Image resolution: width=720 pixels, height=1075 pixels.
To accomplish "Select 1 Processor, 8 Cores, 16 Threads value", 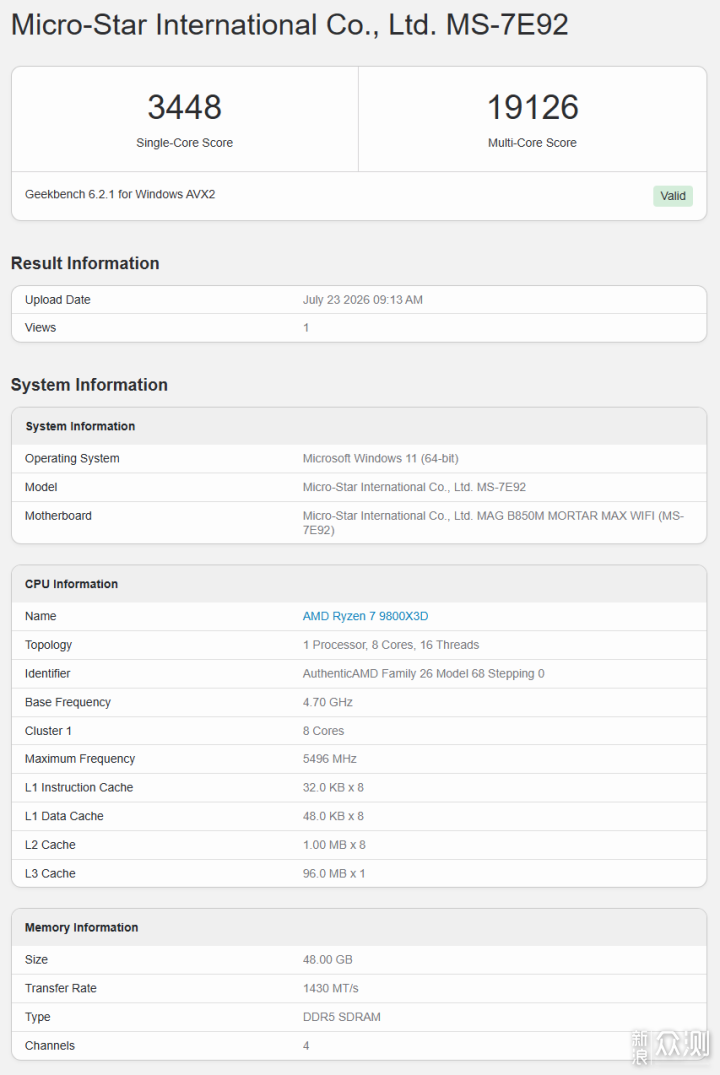I will [391, 644].
